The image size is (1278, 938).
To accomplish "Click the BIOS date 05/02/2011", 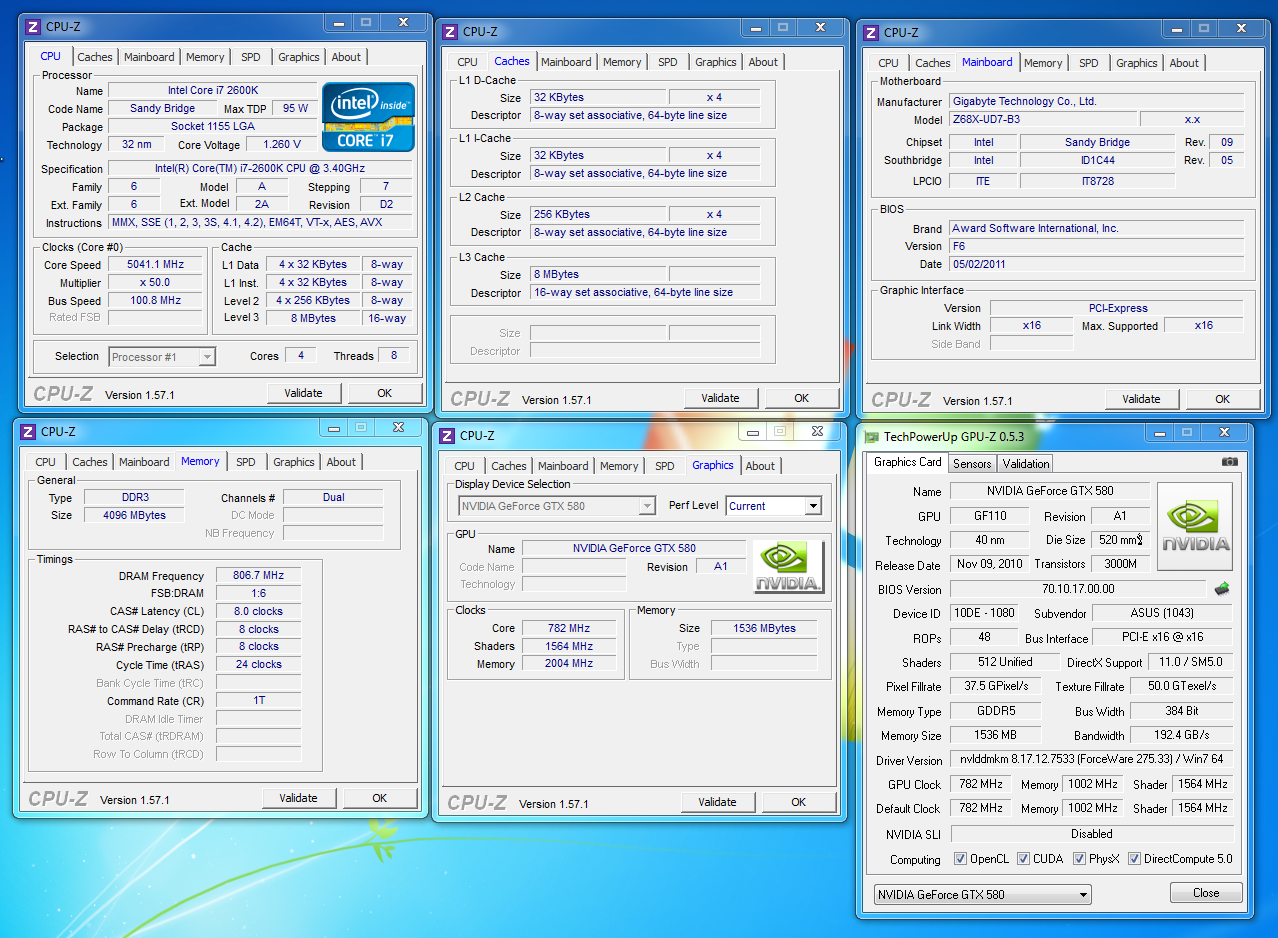I will (x=1095, y=264).
